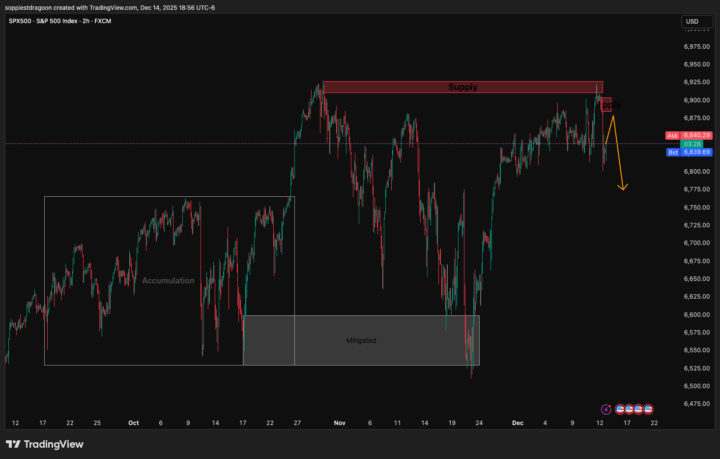
Task: Select the Accumulation box label
Action: pos(168,280)
